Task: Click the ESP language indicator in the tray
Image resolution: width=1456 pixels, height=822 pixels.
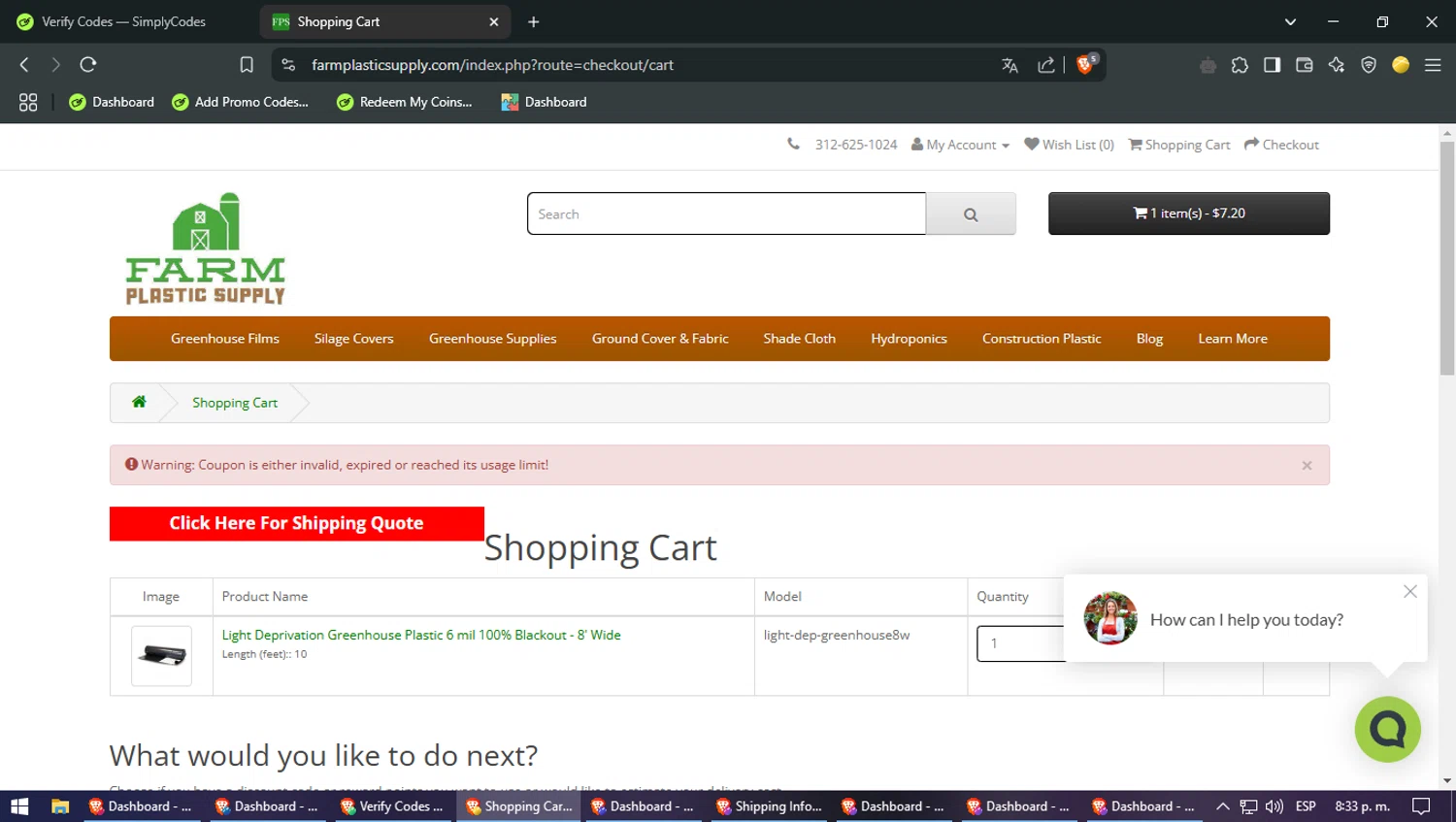Action: (x=1306, y=806)
